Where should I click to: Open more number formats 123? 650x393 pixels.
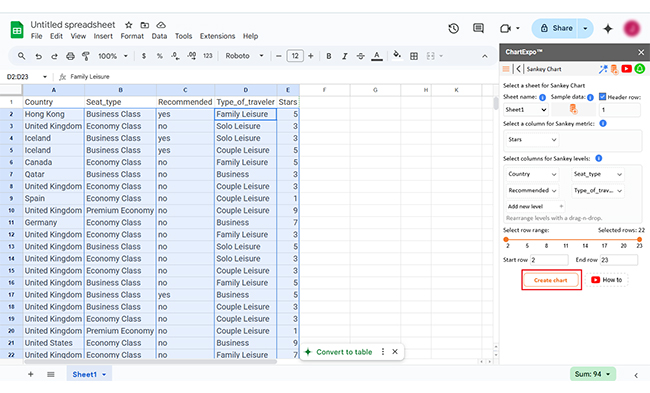coord(208,56)
